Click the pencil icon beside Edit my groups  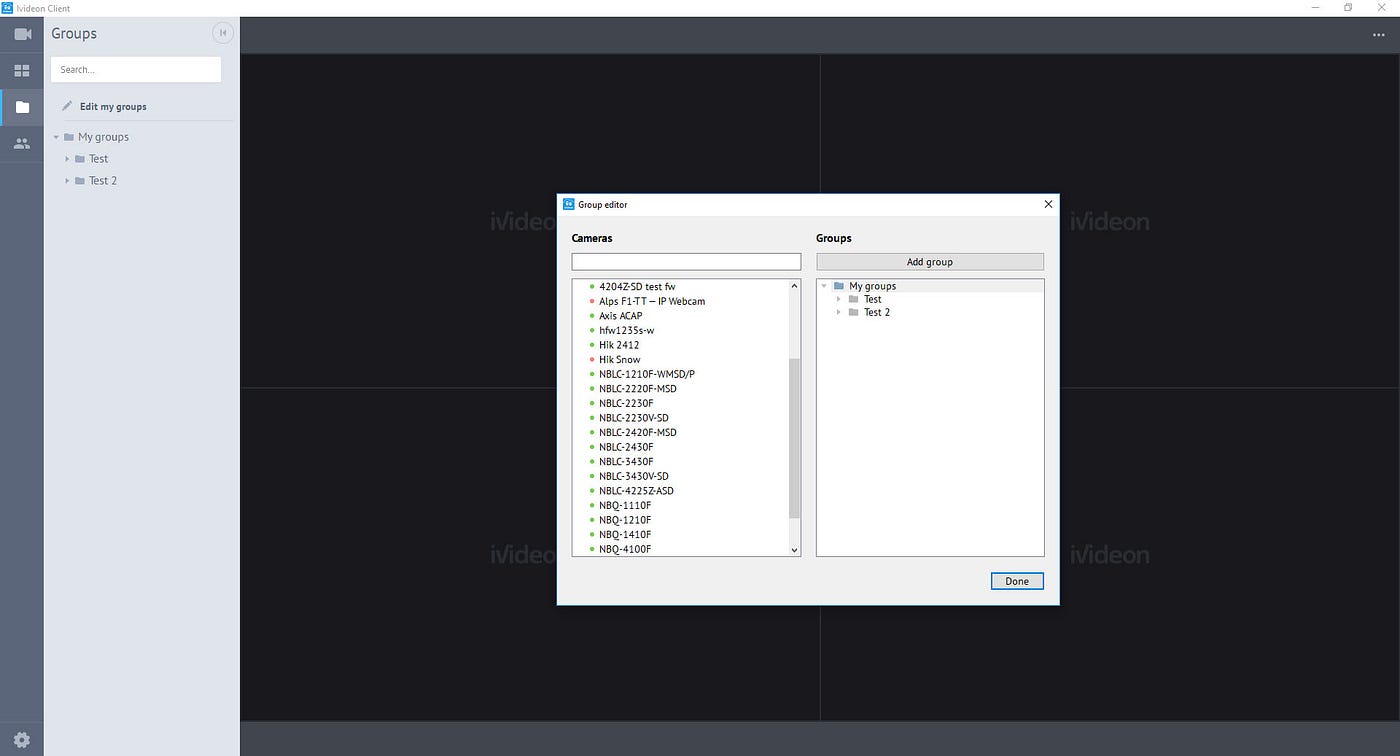67,106
